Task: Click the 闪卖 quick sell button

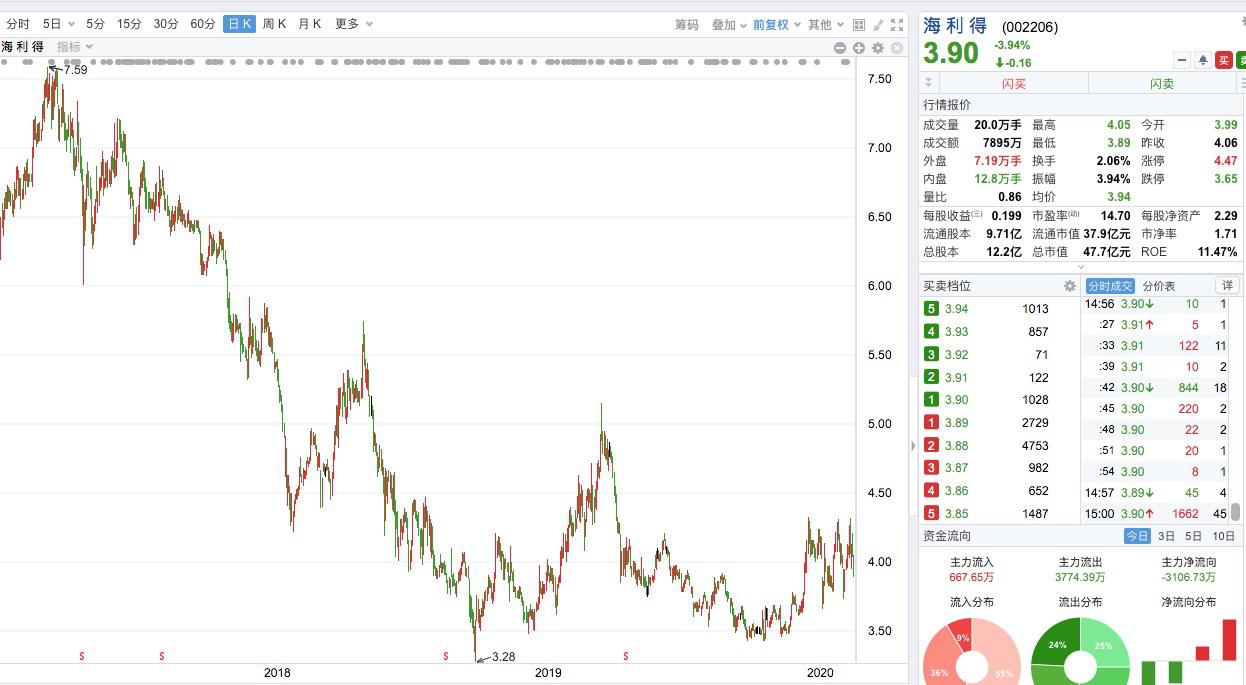Action: pyautogui.click(x=1161, y=84)
